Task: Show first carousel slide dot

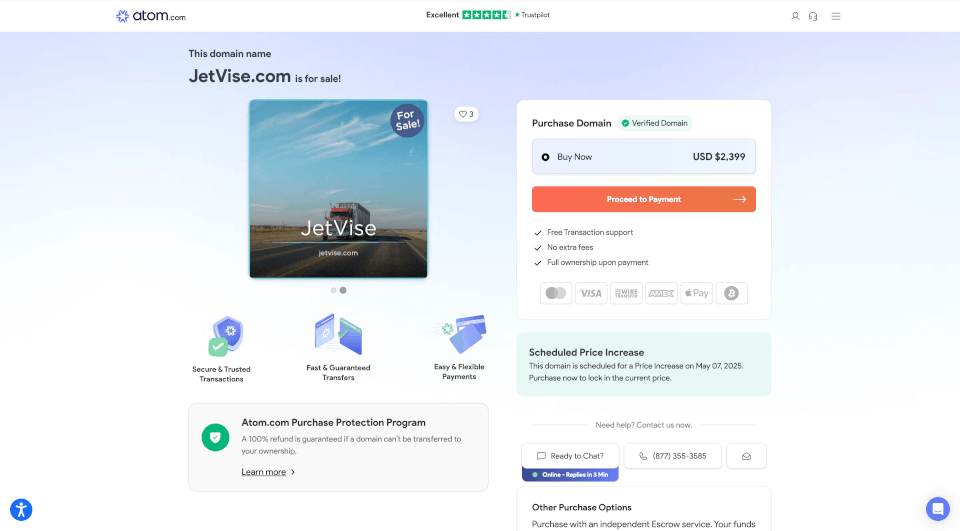Action: 333,290
